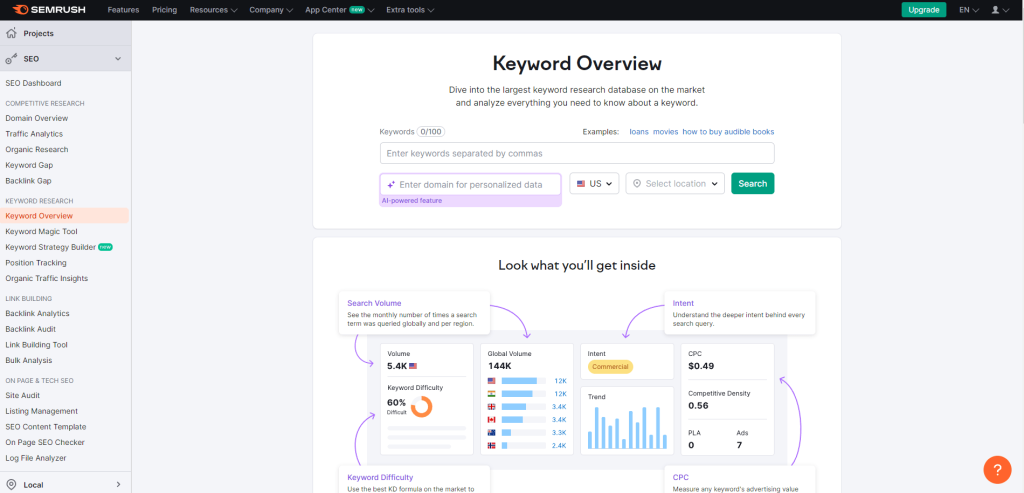Open Listing Management in sidebar
Image resolution: width=1024 pixels, height=493 pixels.
[42, 411]
